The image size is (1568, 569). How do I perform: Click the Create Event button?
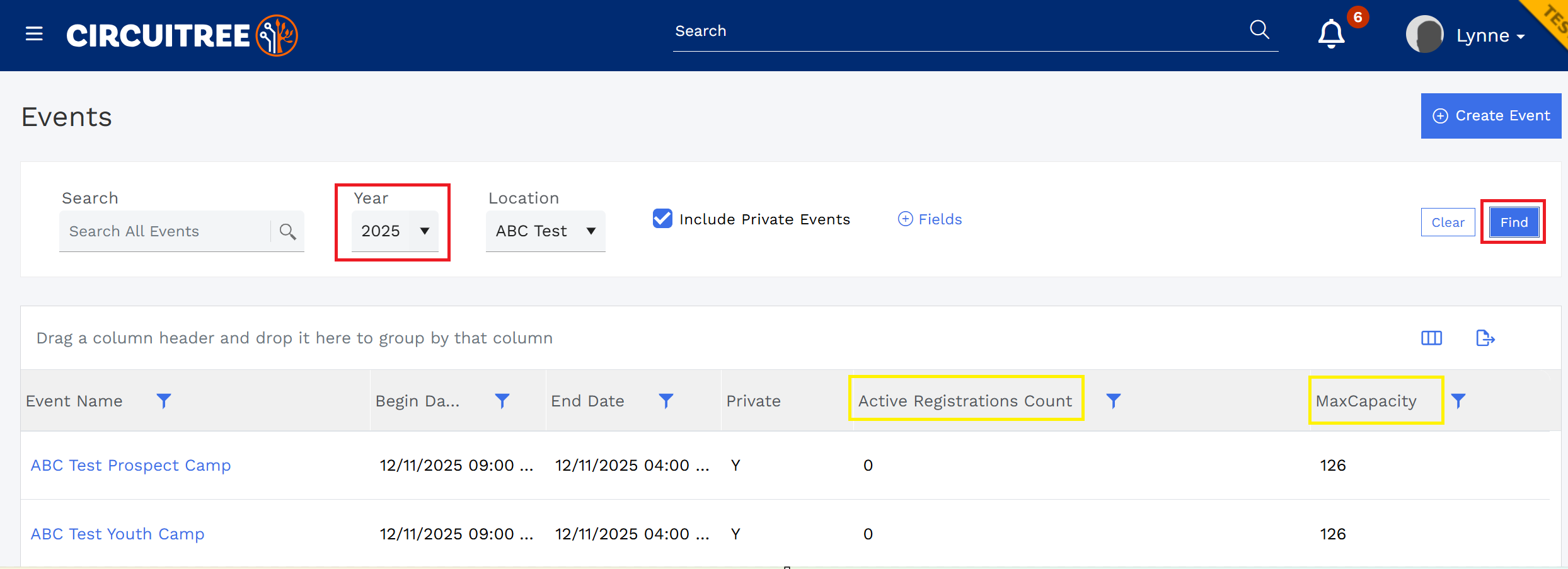tap(1490, 116)
